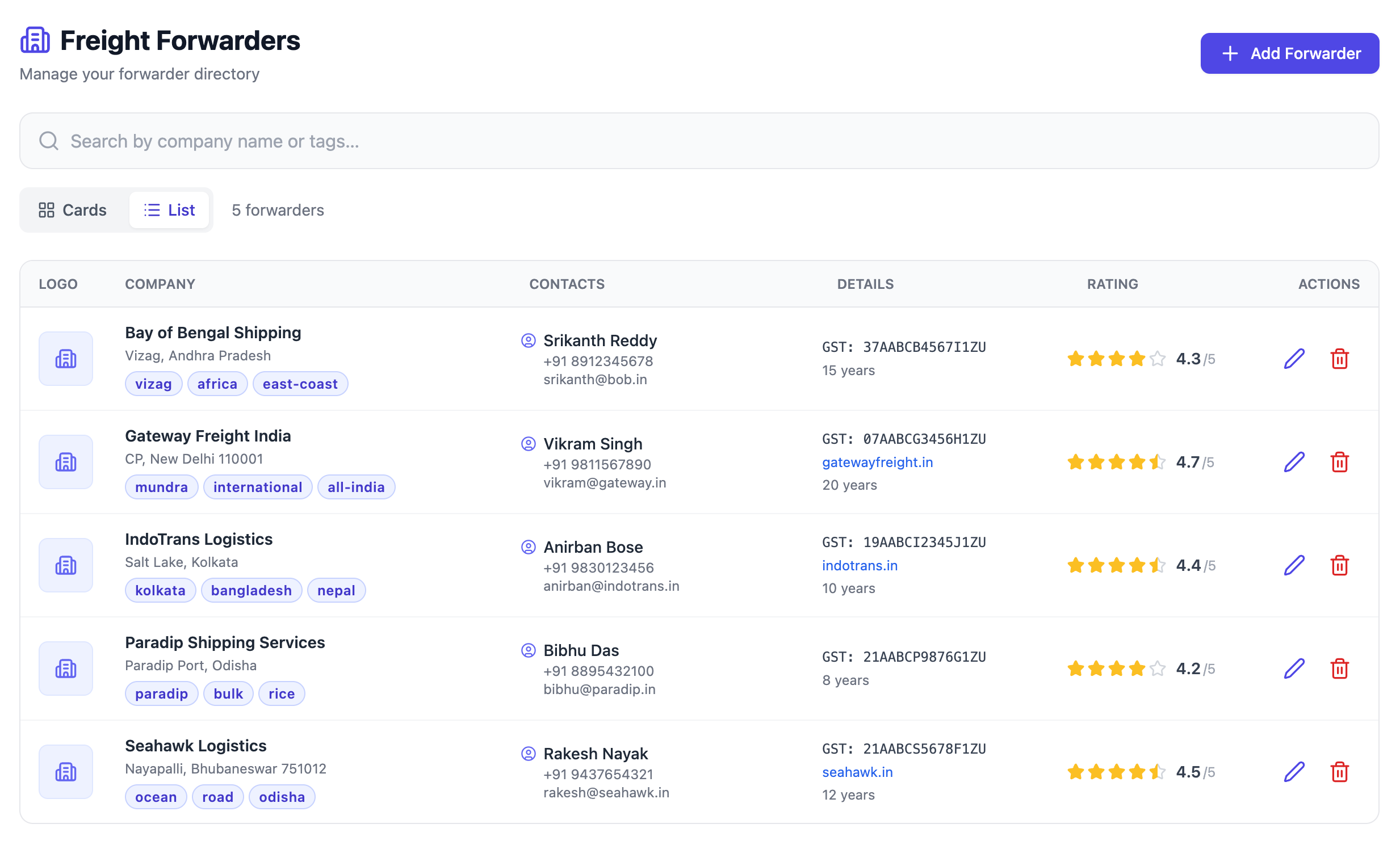Click the Paradip Shipping Services logo icon

[65, 668]
